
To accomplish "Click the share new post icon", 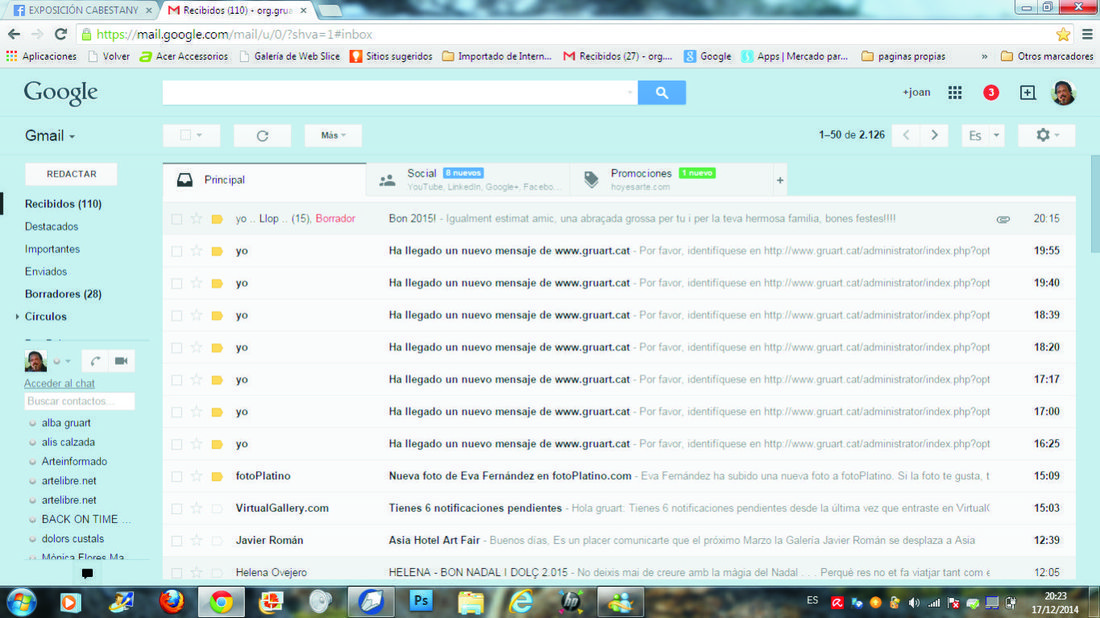I will pos(1027,93).
